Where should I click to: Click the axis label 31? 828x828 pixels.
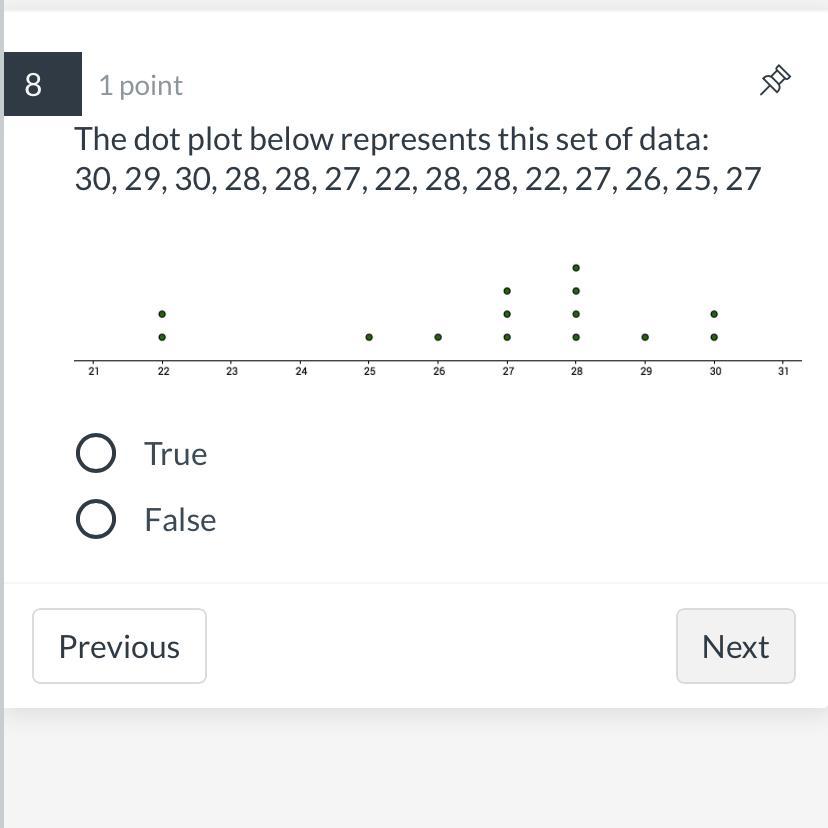pos(783,371)
